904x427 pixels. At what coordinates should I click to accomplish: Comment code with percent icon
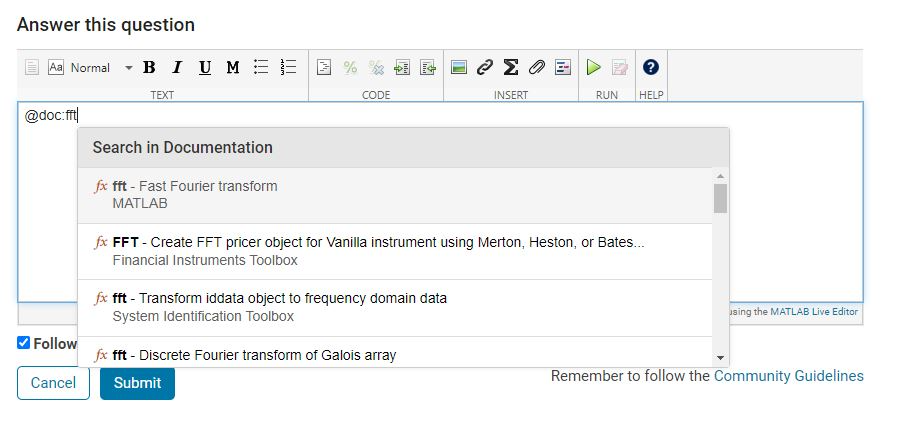(350, 68)
